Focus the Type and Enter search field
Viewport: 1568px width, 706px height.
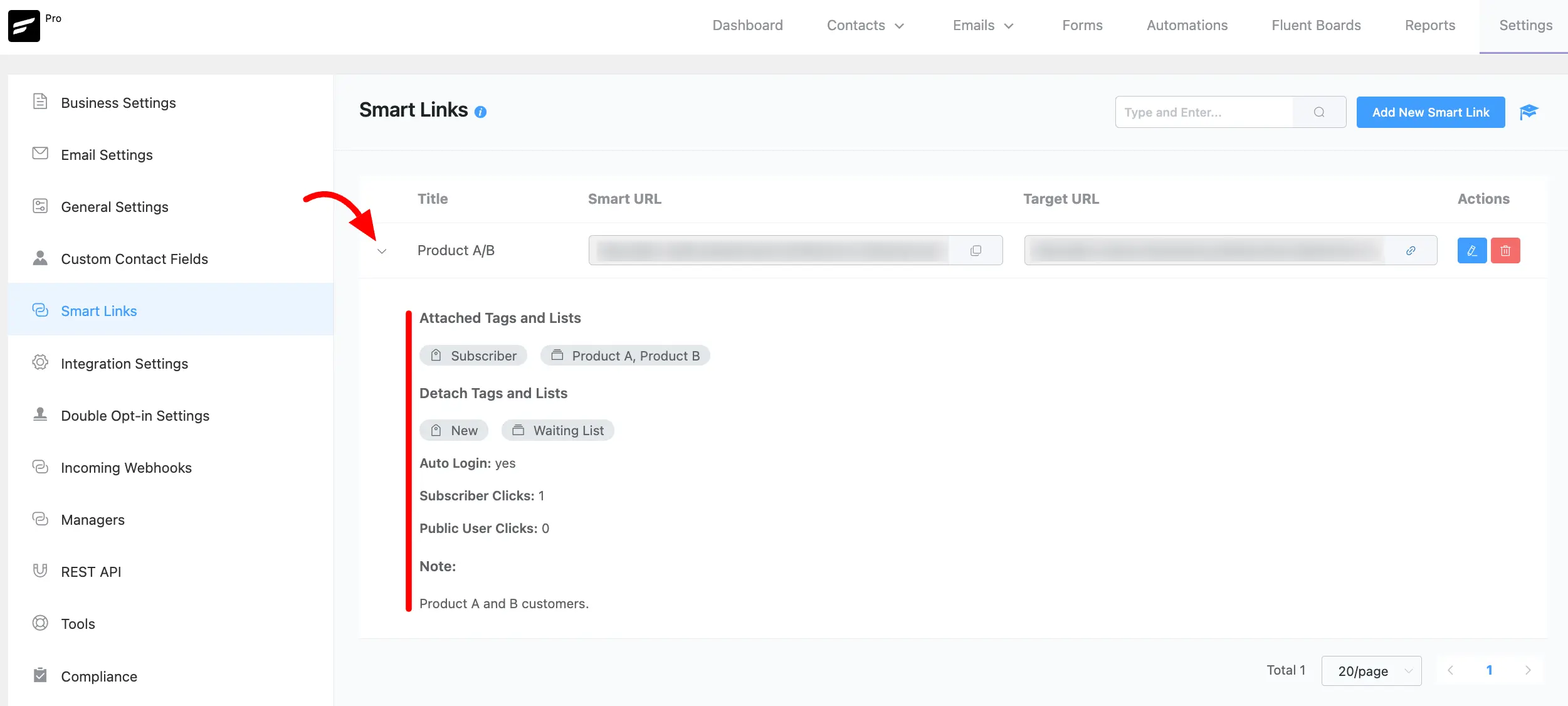[1204, 112]
